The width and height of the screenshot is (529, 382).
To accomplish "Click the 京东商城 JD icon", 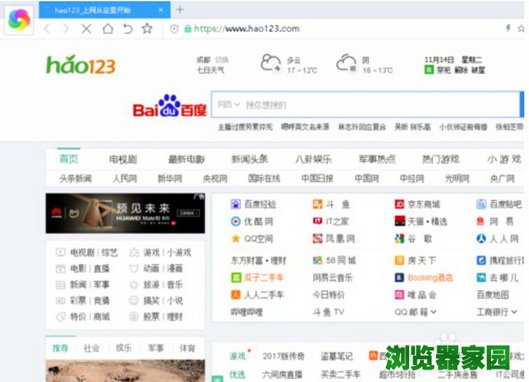I will (x=399, y=204).
